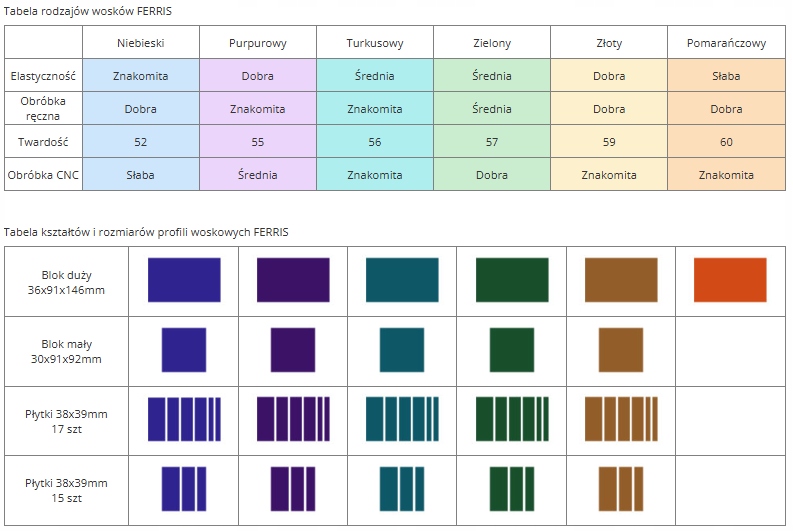Click the gold large block swatch

point(620,280)
